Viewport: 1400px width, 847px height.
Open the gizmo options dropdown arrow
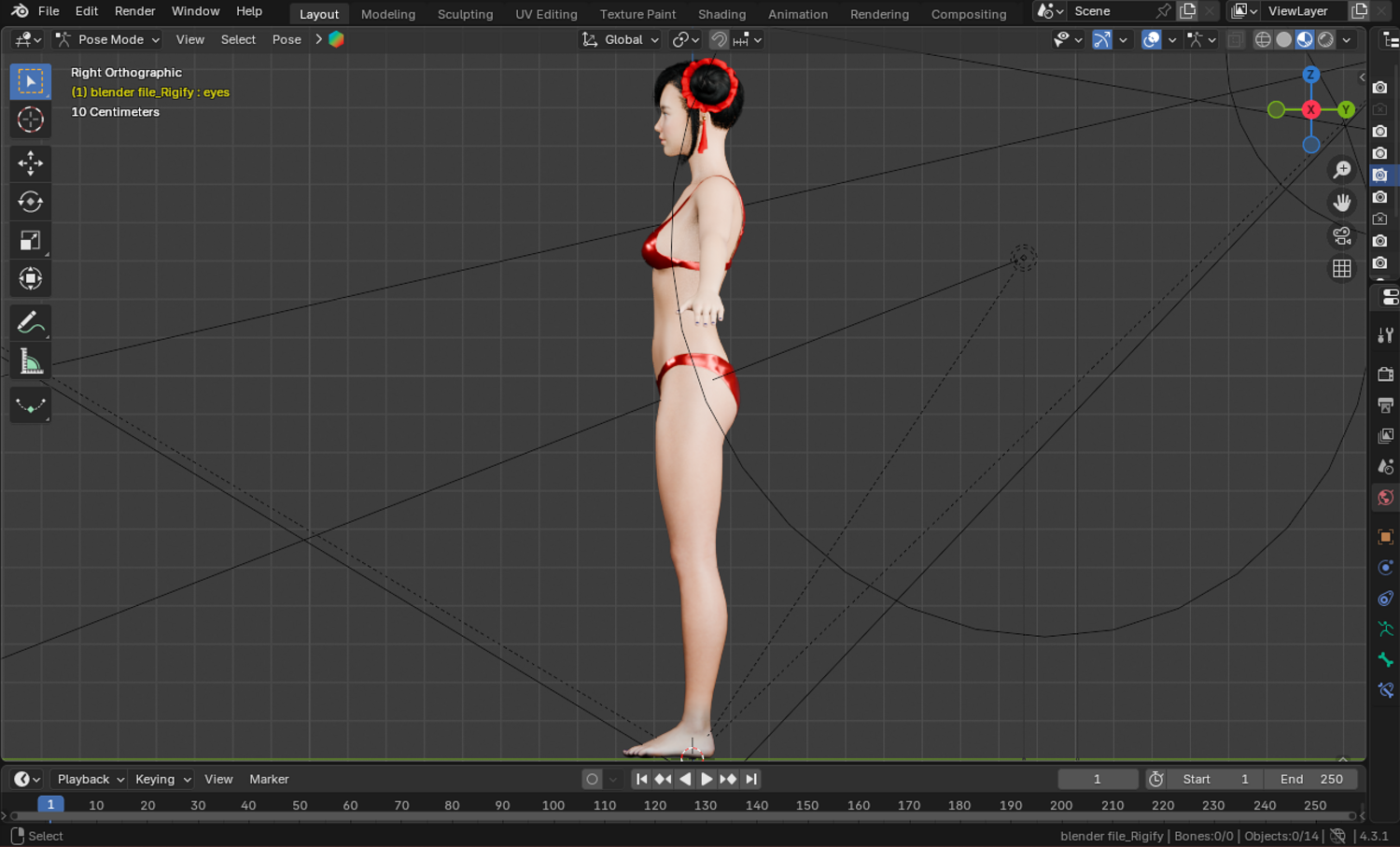tap(1123, 39)
